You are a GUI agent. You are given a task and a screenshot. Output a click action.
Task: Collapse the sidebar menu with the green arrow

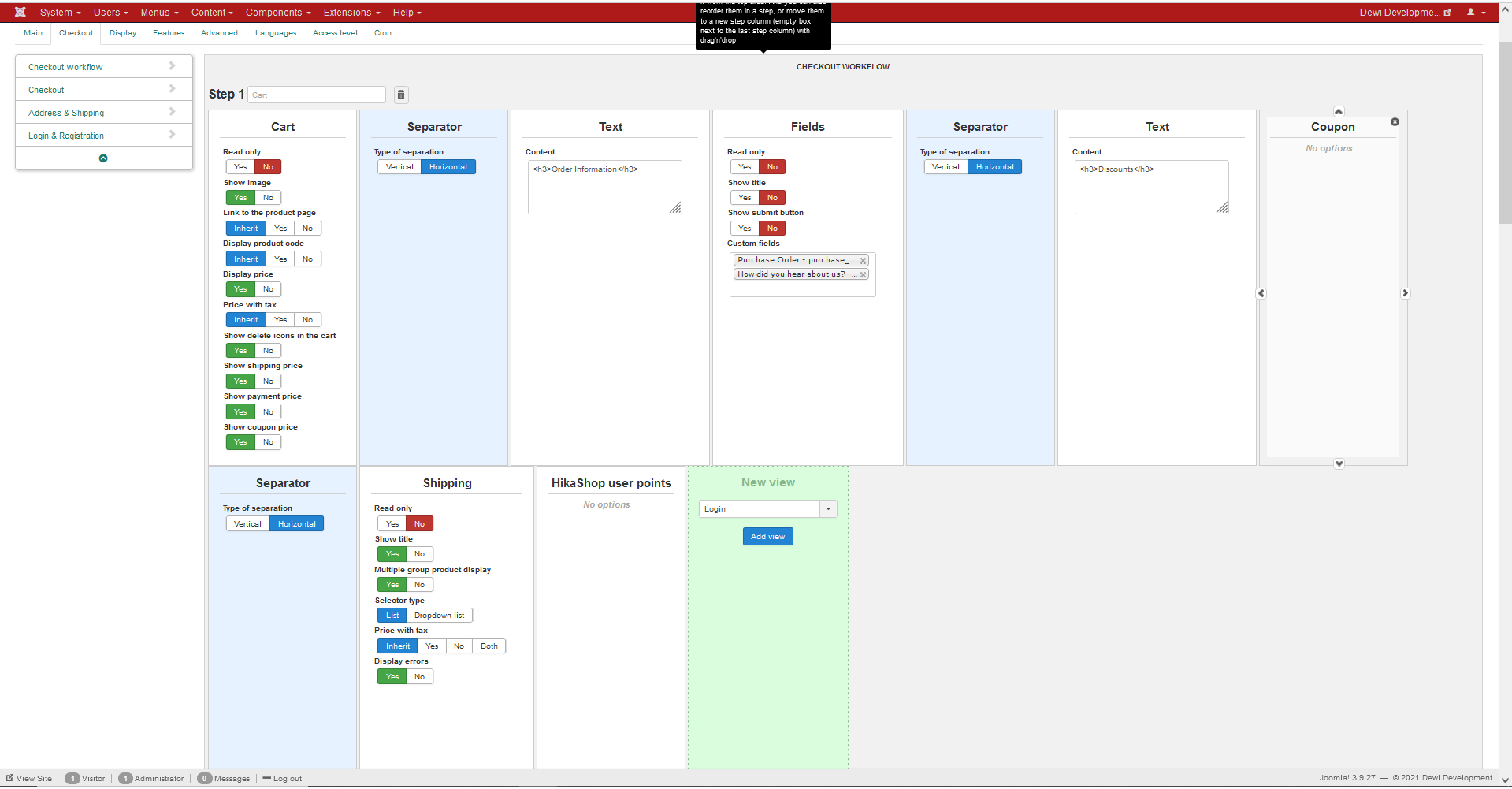coord(103,158)
